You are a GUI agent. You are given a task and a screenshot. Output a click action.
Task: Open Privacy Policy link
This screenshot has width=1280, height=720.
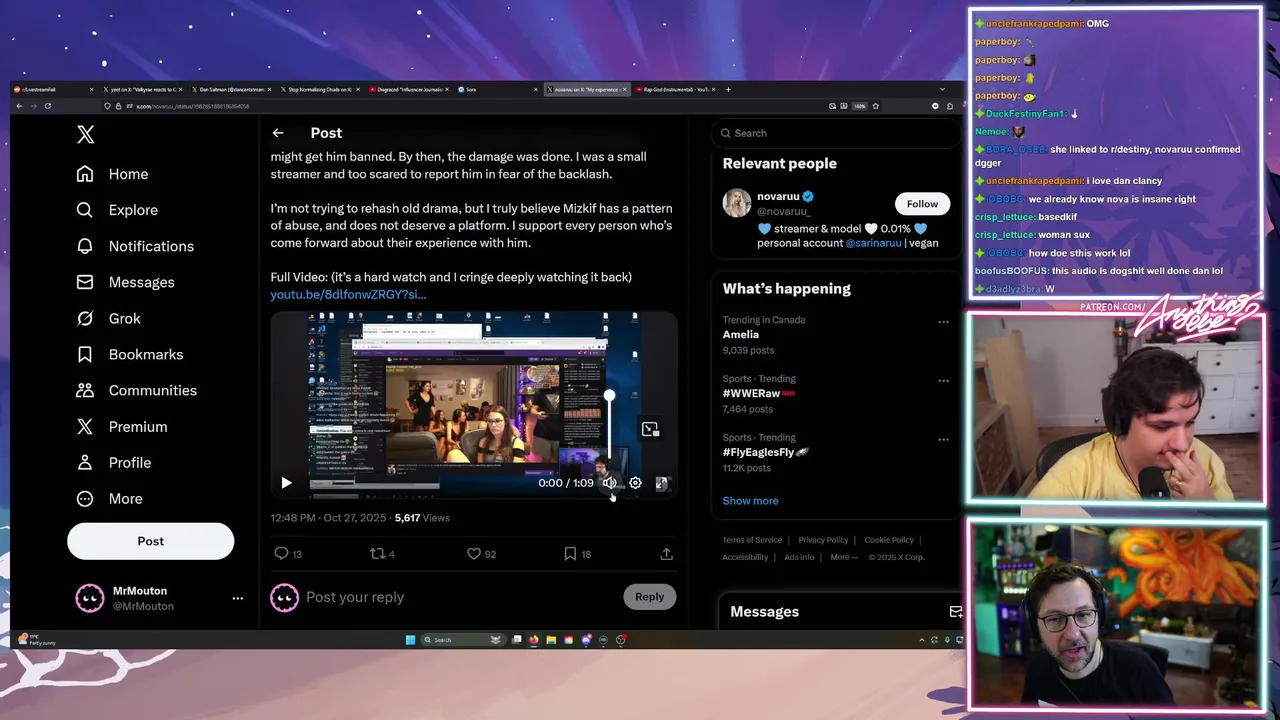[823, 540]
